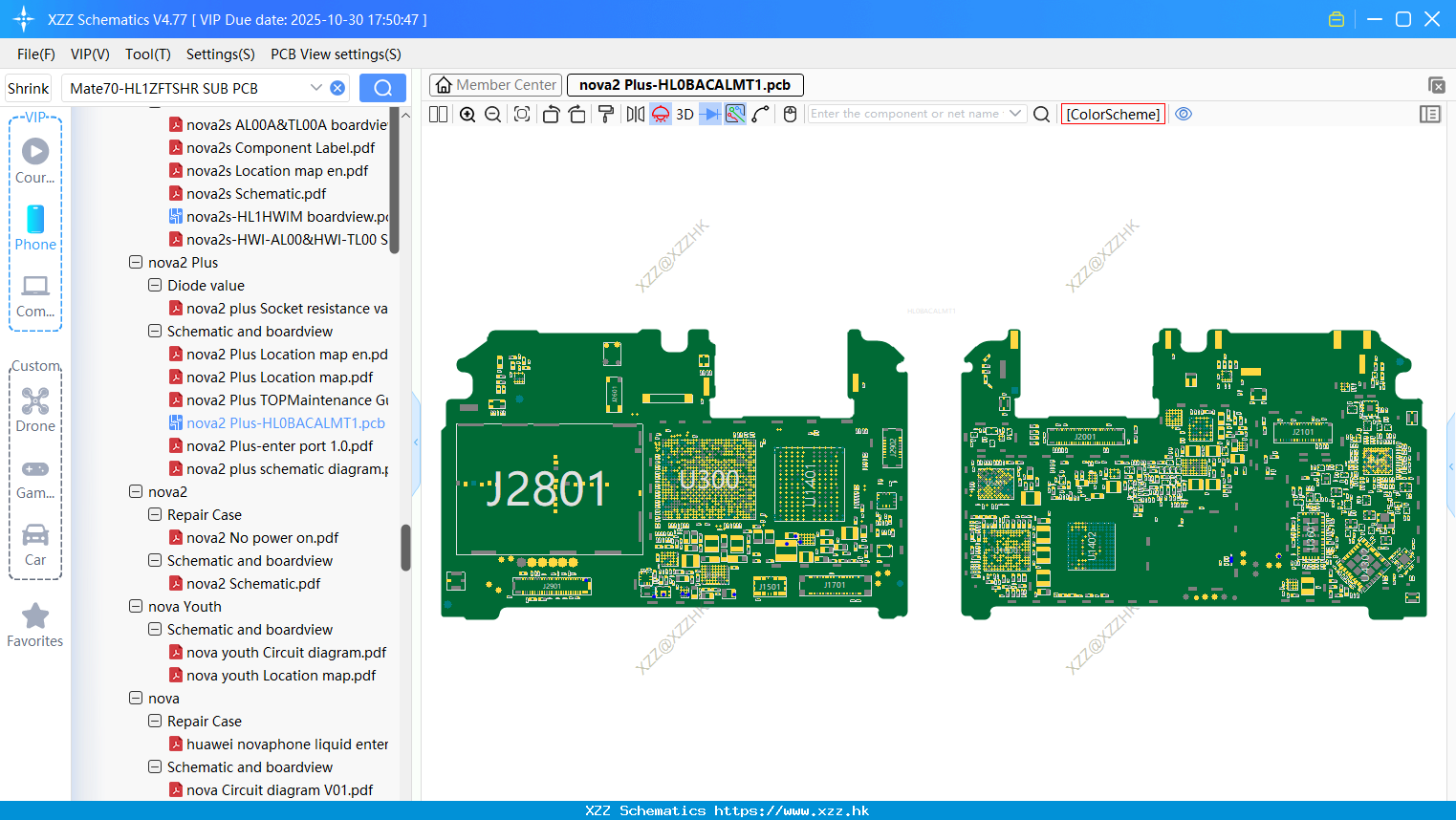Close all tabs icon at top right
This screenshot has height=820, width=1456.
click(x=1436, y=85)
